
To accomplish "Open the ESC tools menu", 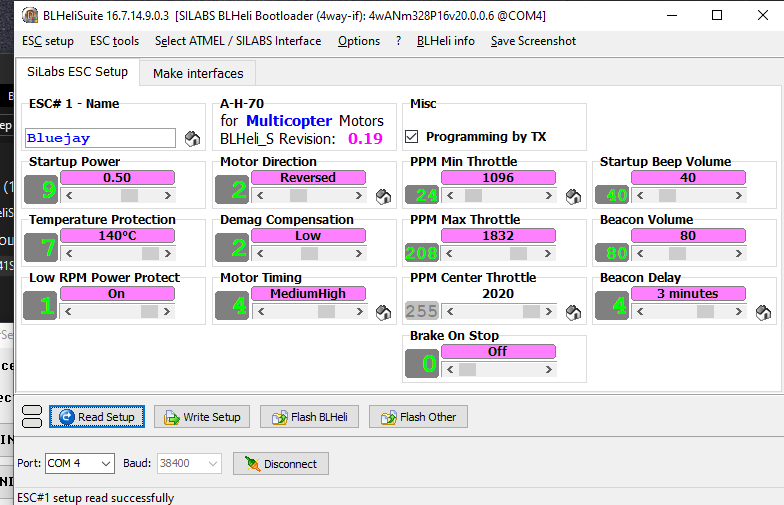I will [x=114, y=41].
